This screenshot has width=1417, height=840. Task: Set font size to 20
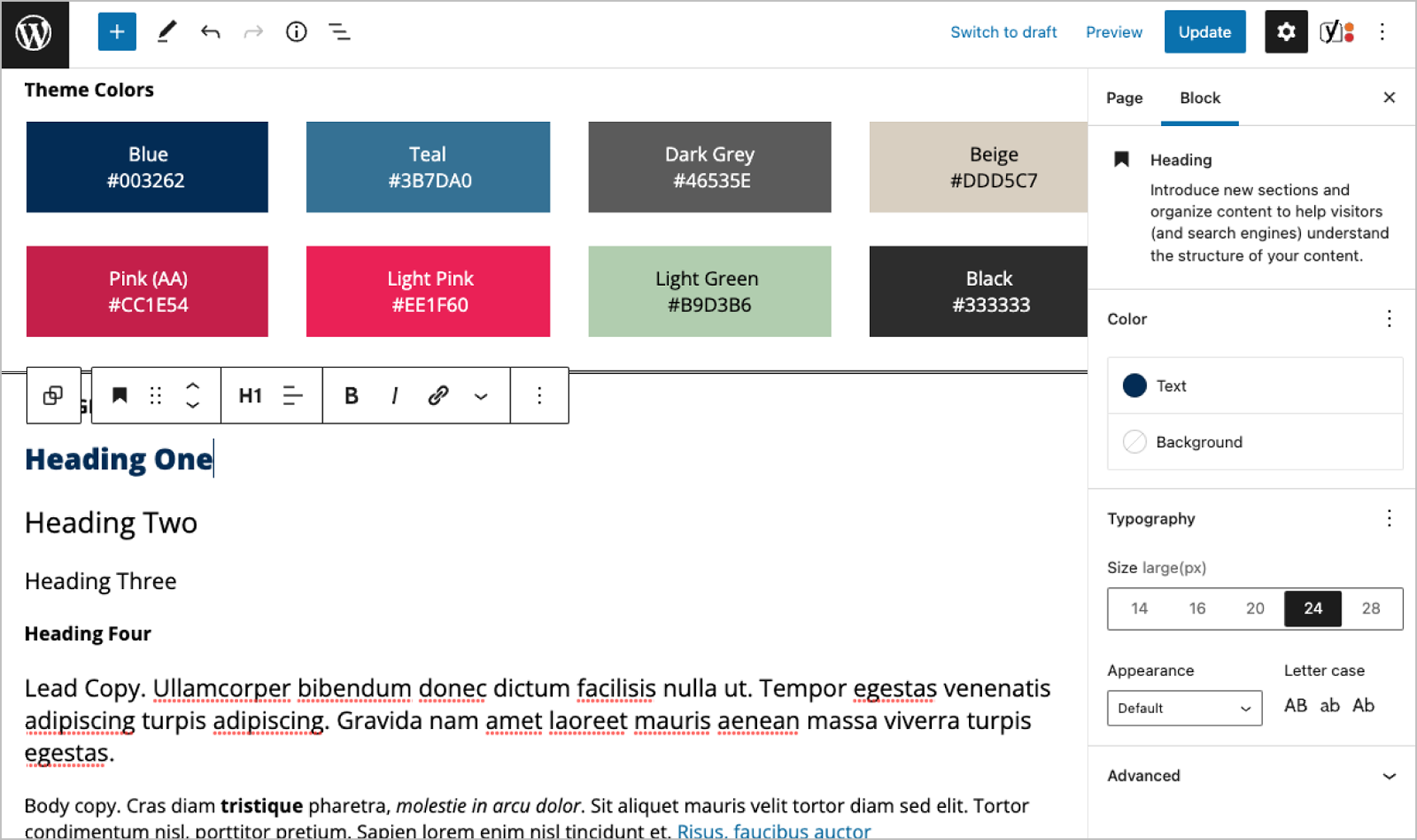point(1255,609)
